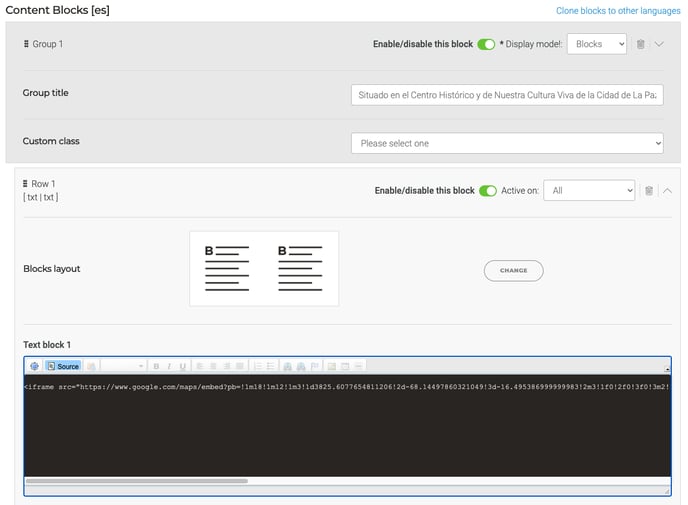This screenshot has width=688, height=505.
Task: Collapse Row 1 with chevron arrow
Action: click(667, 191)
